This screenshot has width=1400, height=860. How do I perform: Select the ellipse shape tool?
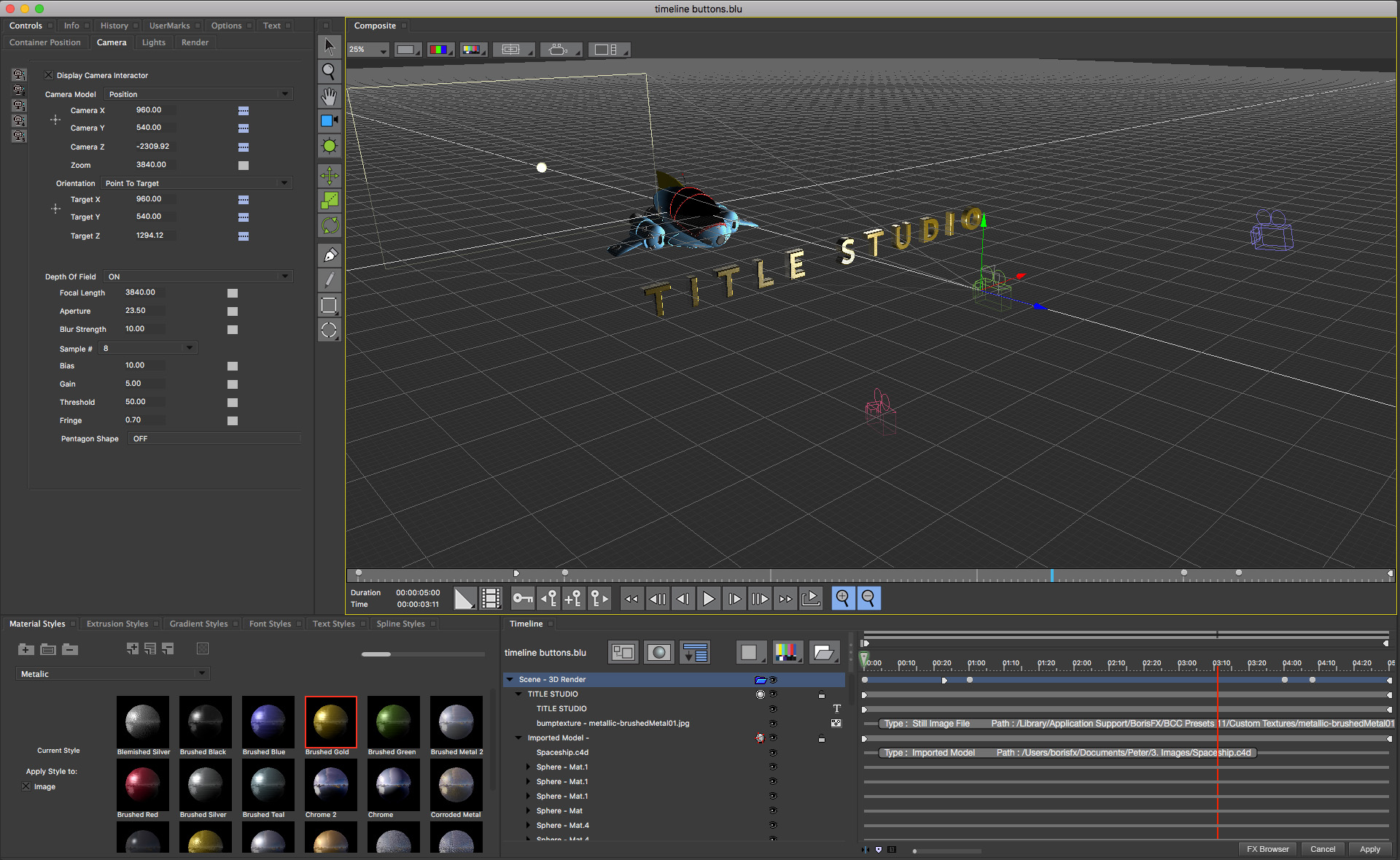point(330,330)
